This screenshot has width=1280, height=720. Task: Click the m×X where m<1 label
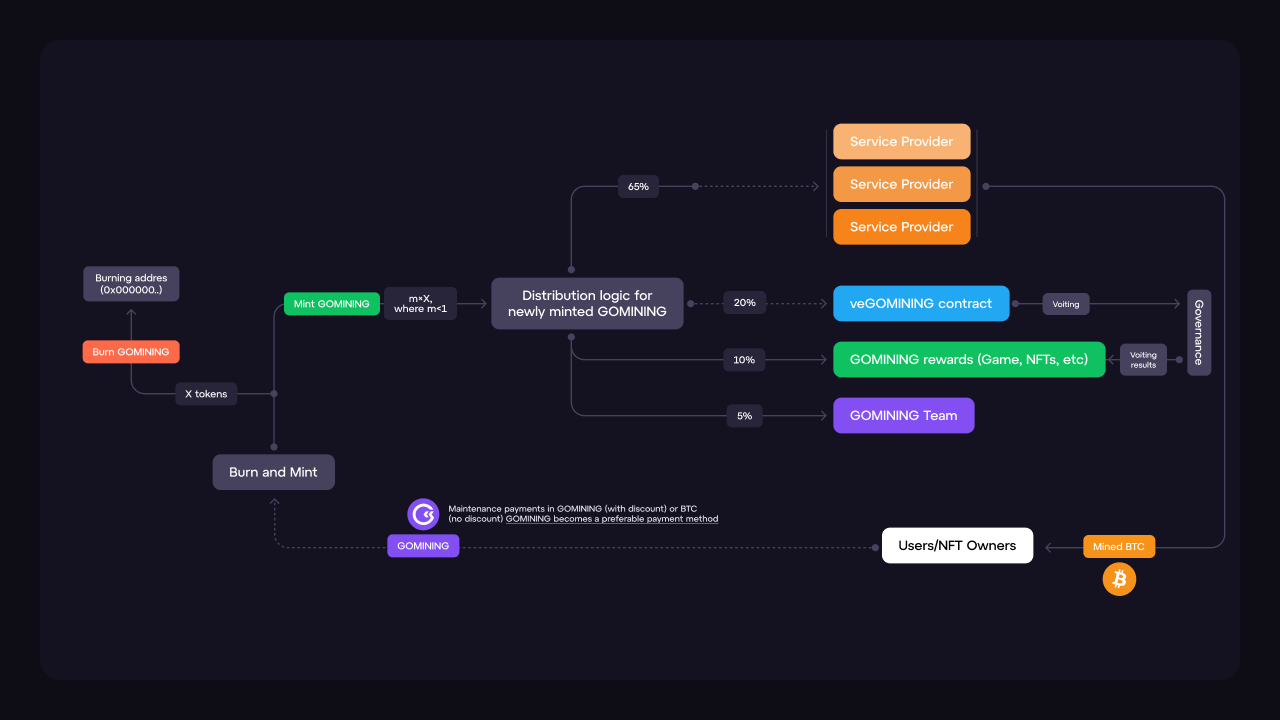point(420,304)
